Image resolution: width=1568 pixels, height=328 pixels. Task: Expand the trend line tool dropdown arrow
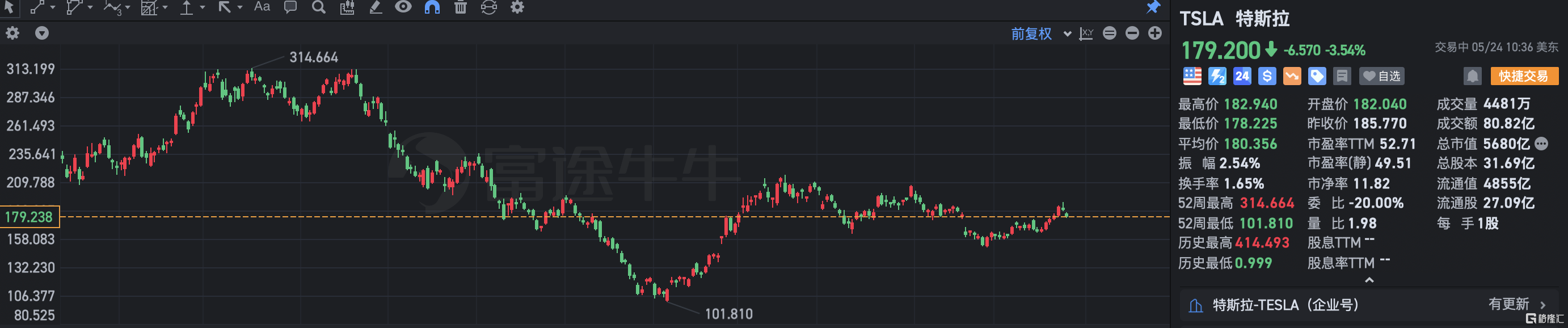coord(52,7)
